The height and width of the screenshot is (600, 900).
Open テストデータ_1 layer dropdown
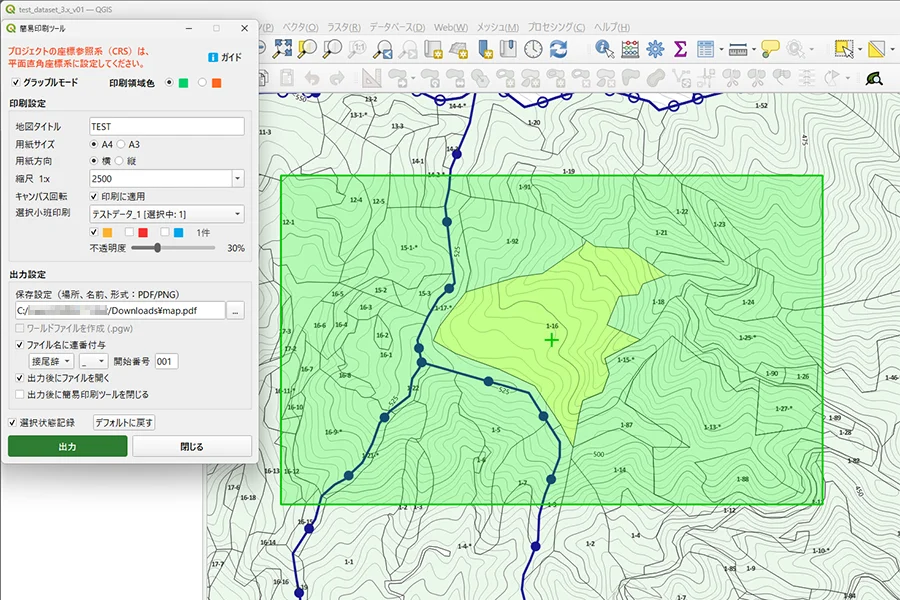(166, 214)
